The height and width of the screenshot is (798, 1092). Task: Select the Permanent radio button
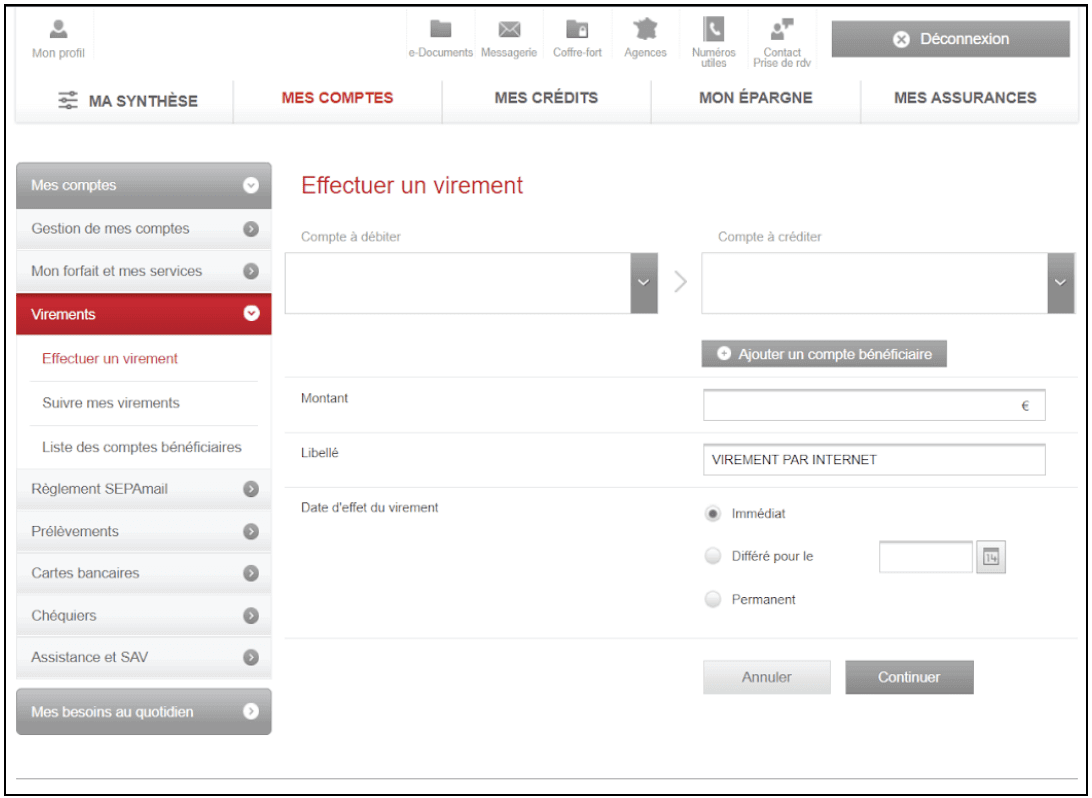point(712,599)
